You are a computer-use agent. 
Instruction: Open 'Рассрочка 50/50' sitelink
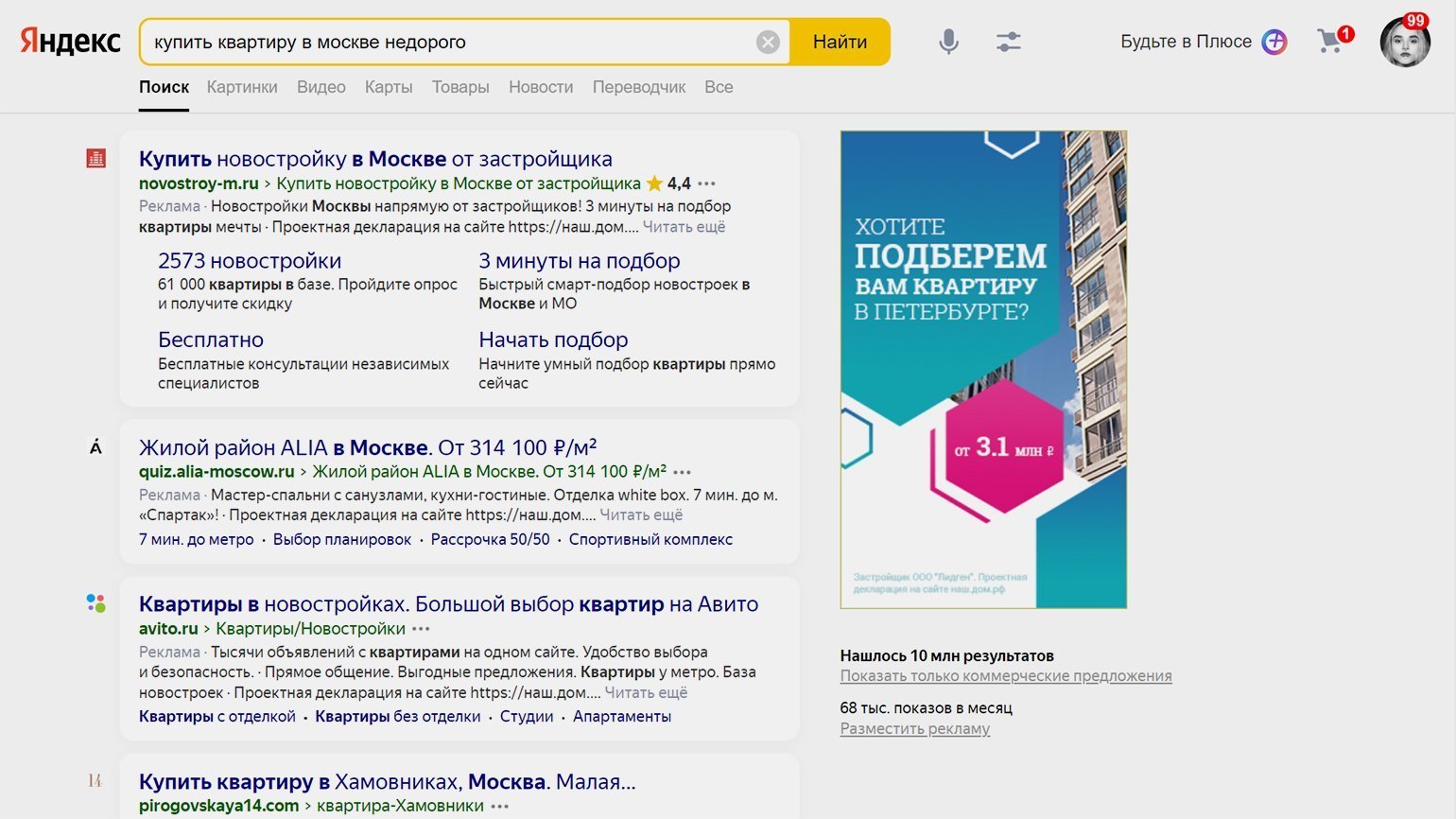[490, 540]
